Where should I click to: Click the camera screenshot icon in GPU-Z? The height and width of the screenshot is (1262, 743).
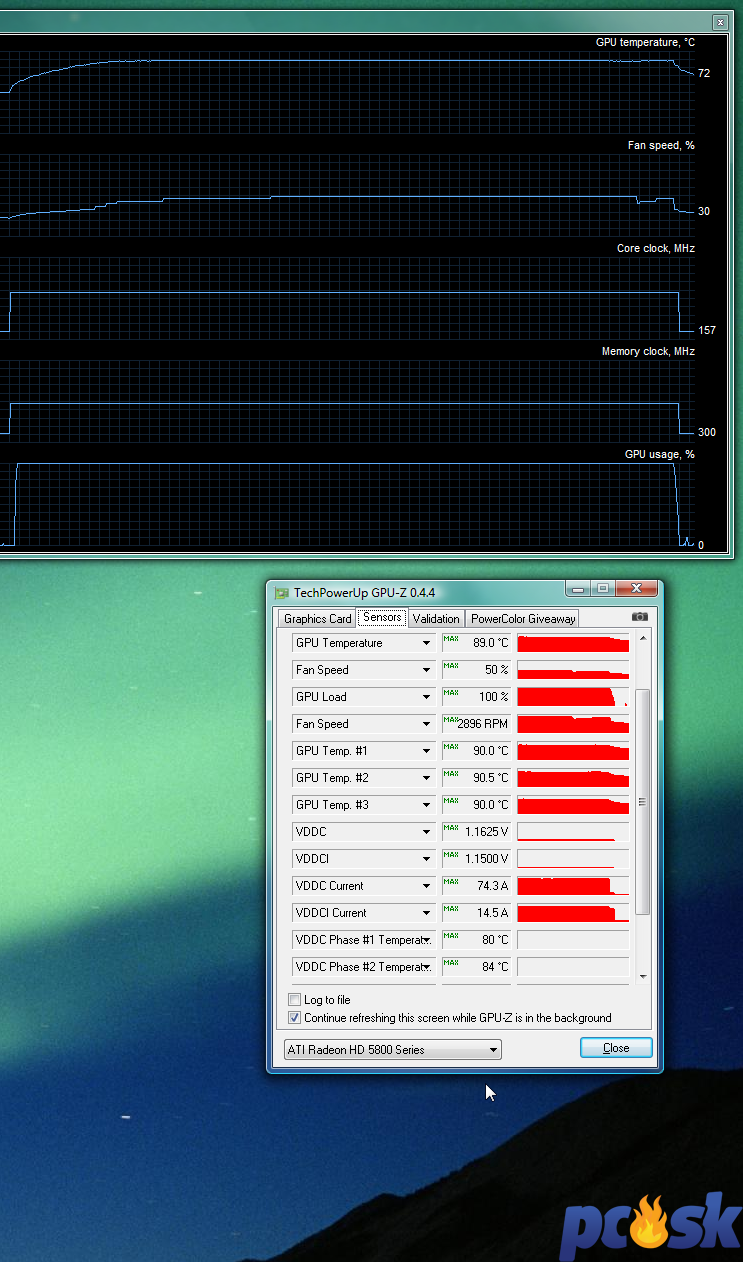tap(640, 617)
